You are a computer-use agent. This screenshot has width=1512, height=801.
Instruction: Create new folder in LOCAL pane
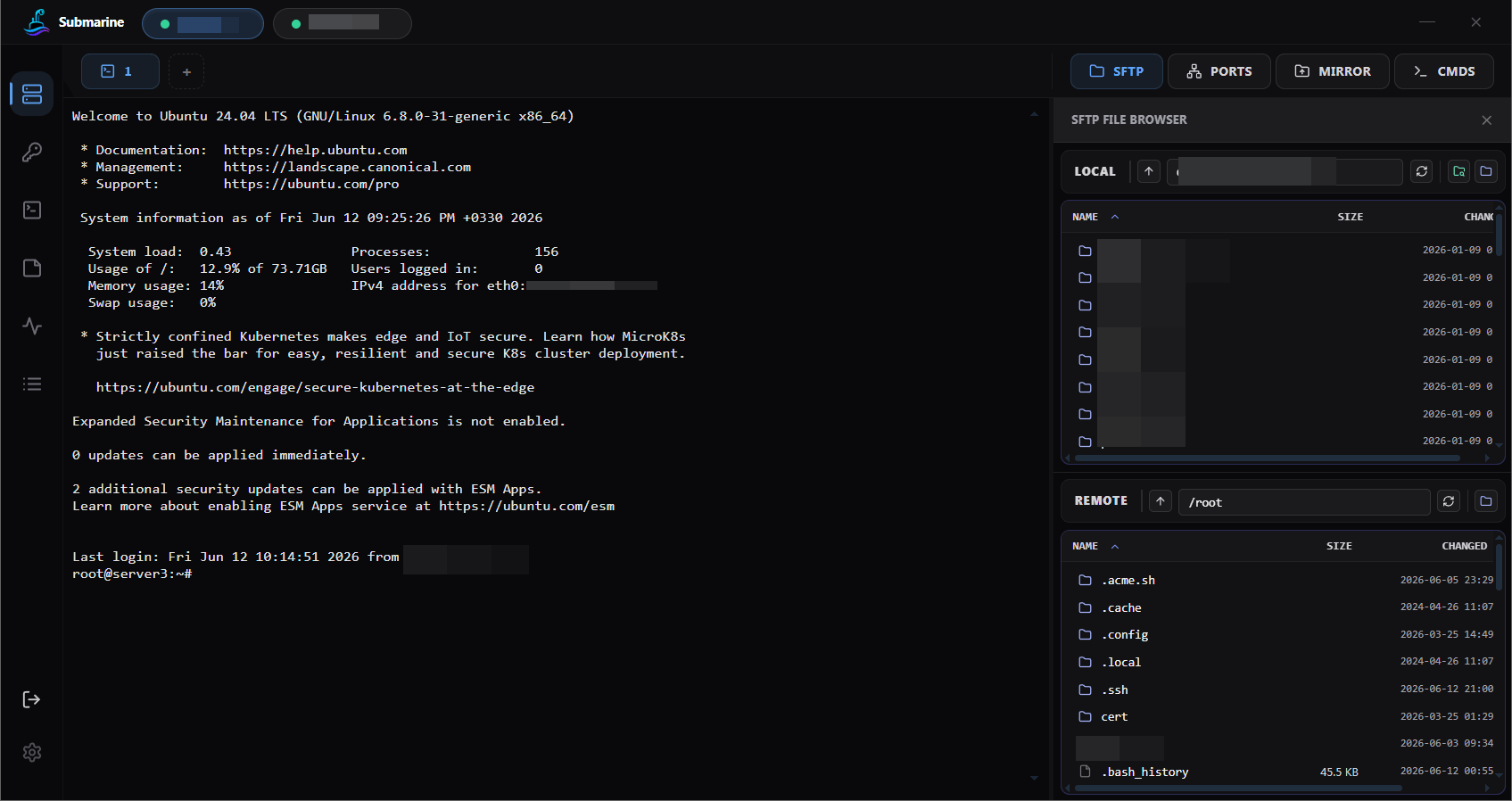coord(1486,171)
